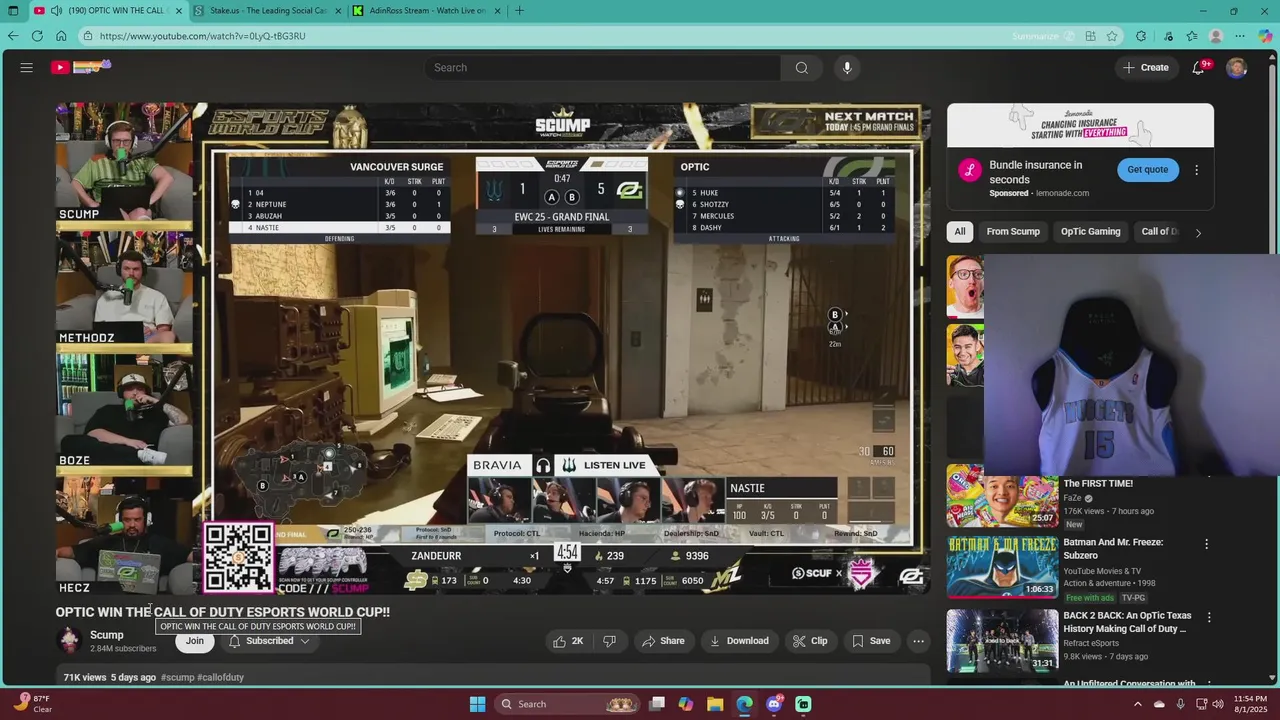The height and width of the screenshot is (720, 1280).
Task: Open Discord from the taskbar
Action: [x=774, y=704]
